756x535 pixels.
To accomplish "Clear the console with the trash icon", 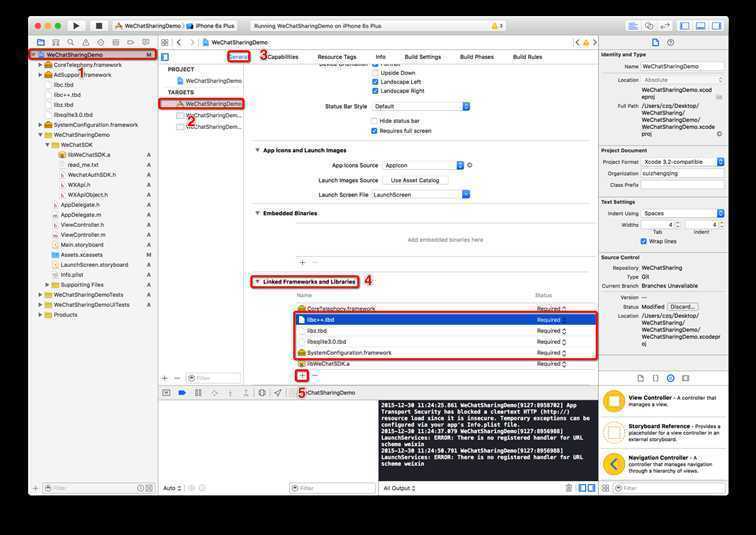I will (x=569, y=488).
